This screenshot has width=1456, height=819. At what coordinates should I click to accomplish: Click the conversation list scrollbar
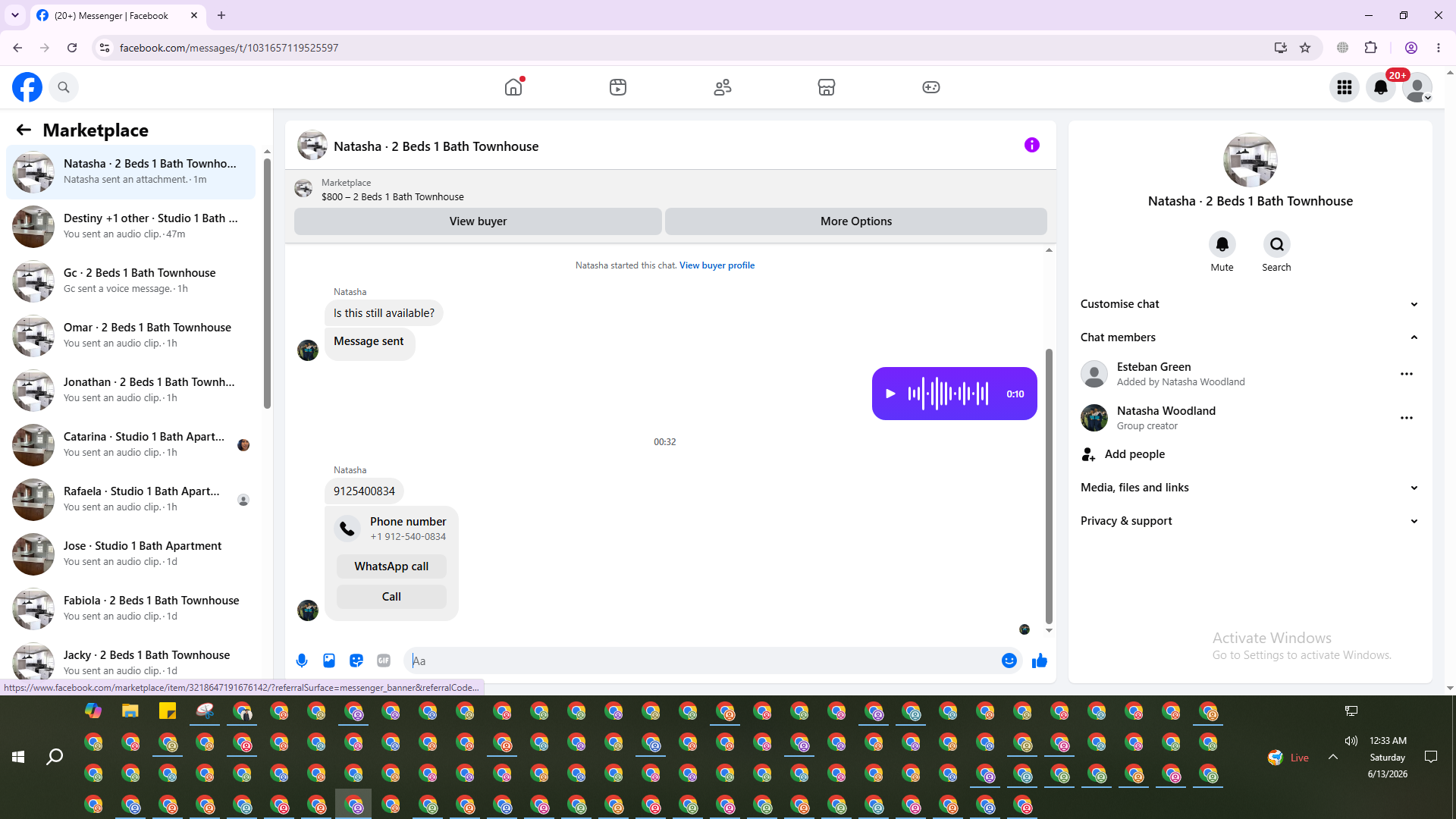tap(267, 282)
